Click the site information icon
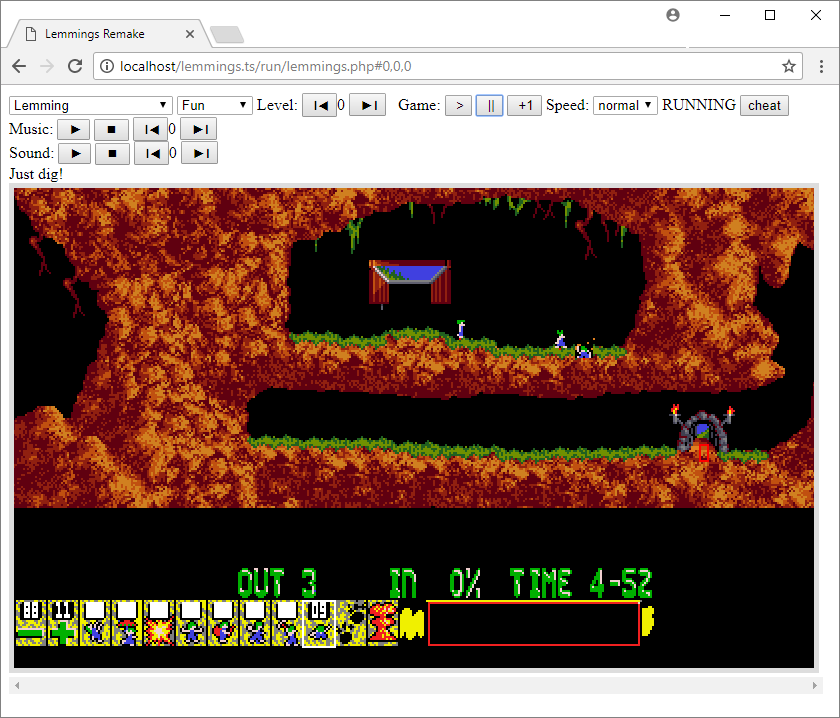 coord(107,66)
